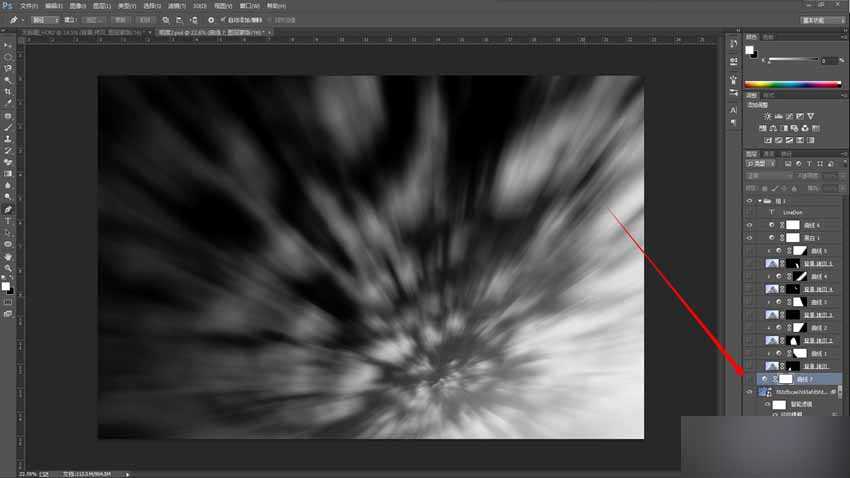This screenshot has width=850, height=478.
Task: Select the Lasso tool
Action: tap(8, 68)
